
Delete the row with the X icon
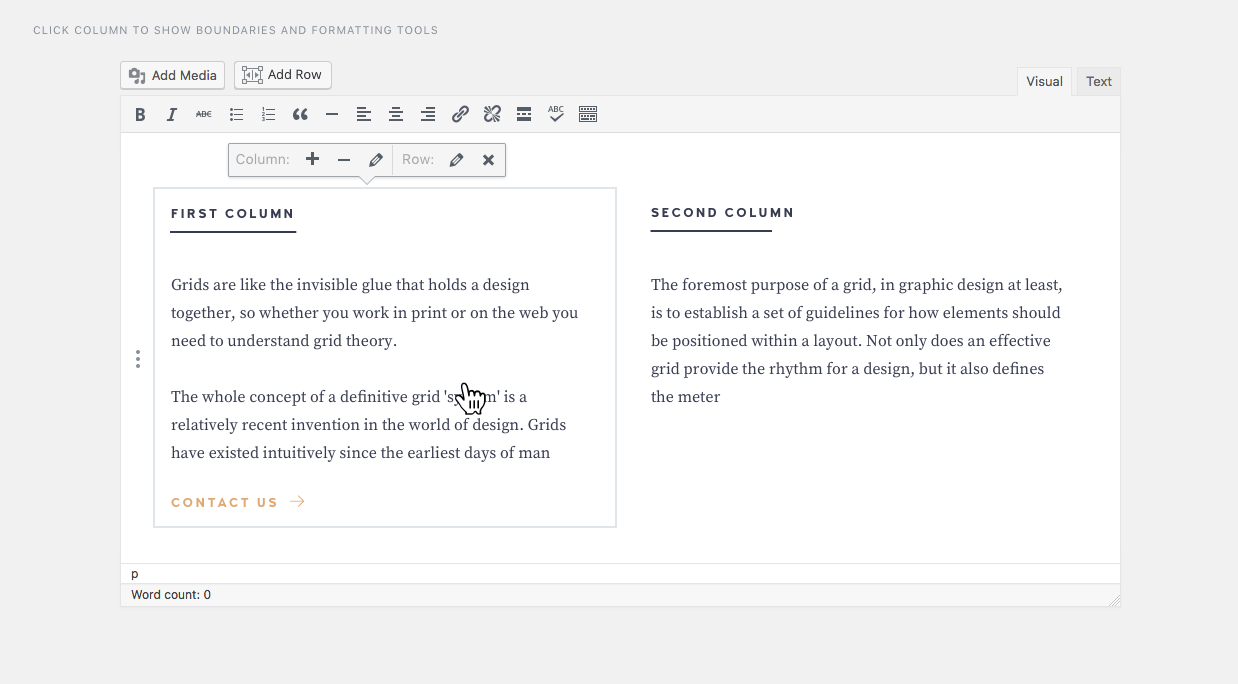tap(488, 159)
